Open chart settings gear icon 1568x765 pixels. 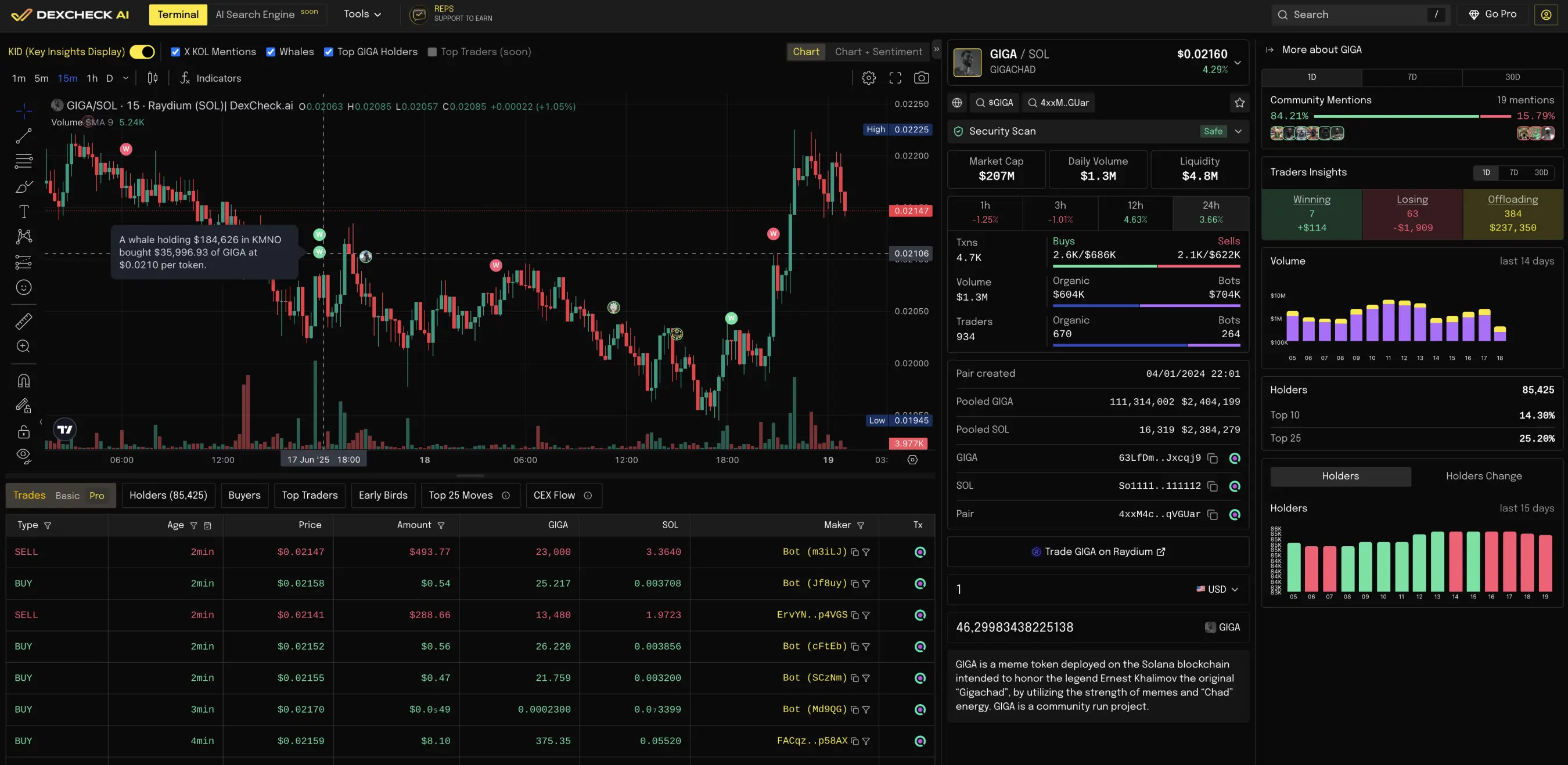[869, 78]
